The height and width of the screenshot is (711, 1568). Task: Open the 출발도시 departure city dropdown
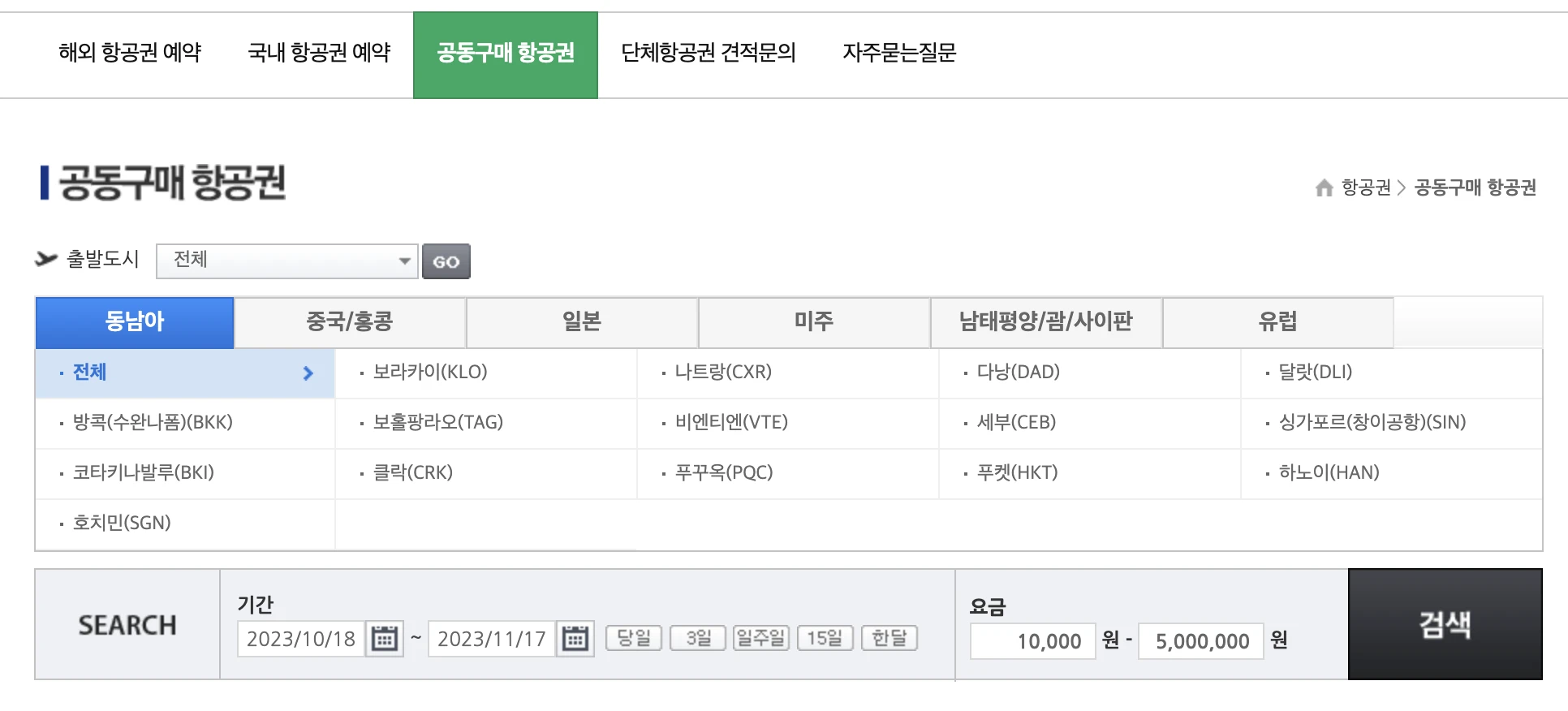(287, 261)
